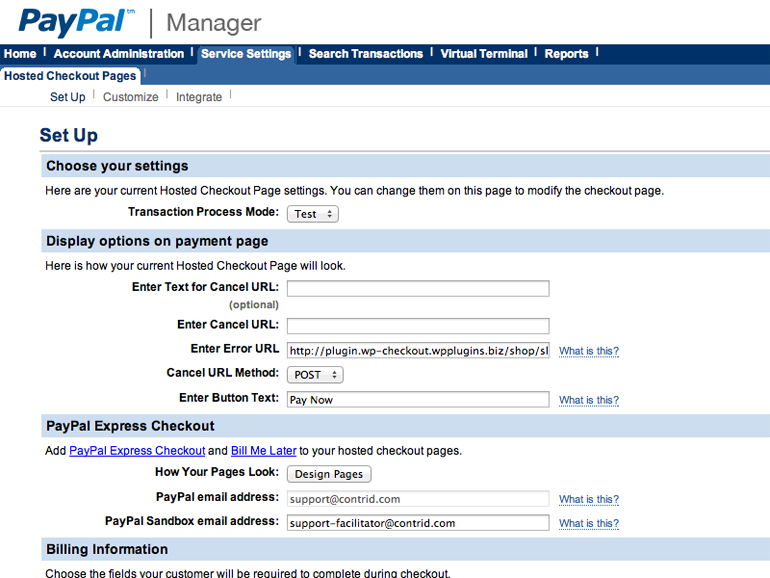Click 'What is this?' beside Error URL
Image resolution: width=770 pixels, height=578 pixels.
588,351
